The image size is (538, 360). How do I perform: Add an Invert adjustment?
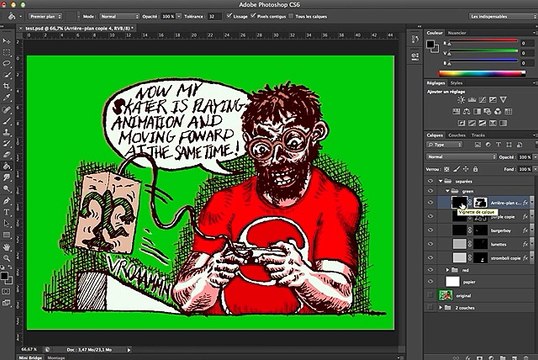tap(461, 123)
